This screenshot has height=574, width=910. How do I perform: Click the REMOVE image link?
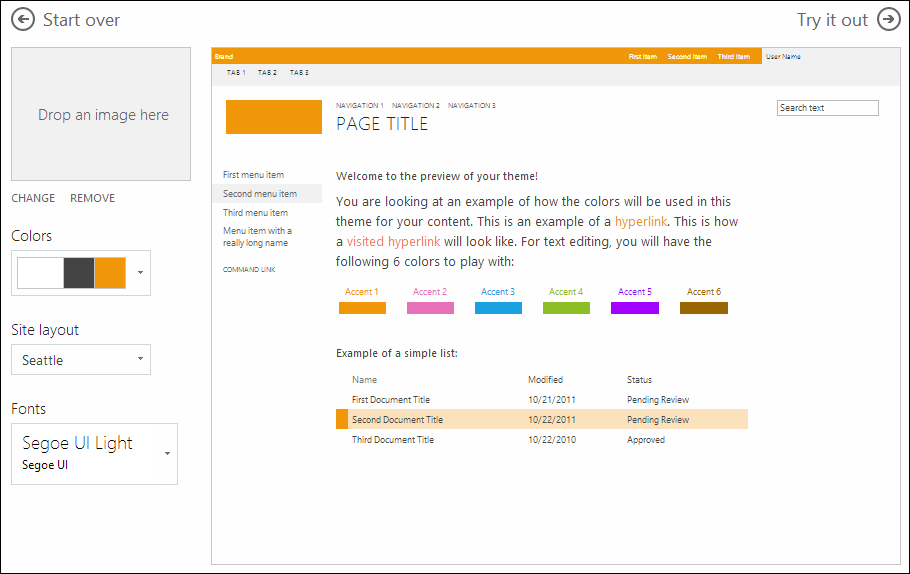click(x=92, y=198)
